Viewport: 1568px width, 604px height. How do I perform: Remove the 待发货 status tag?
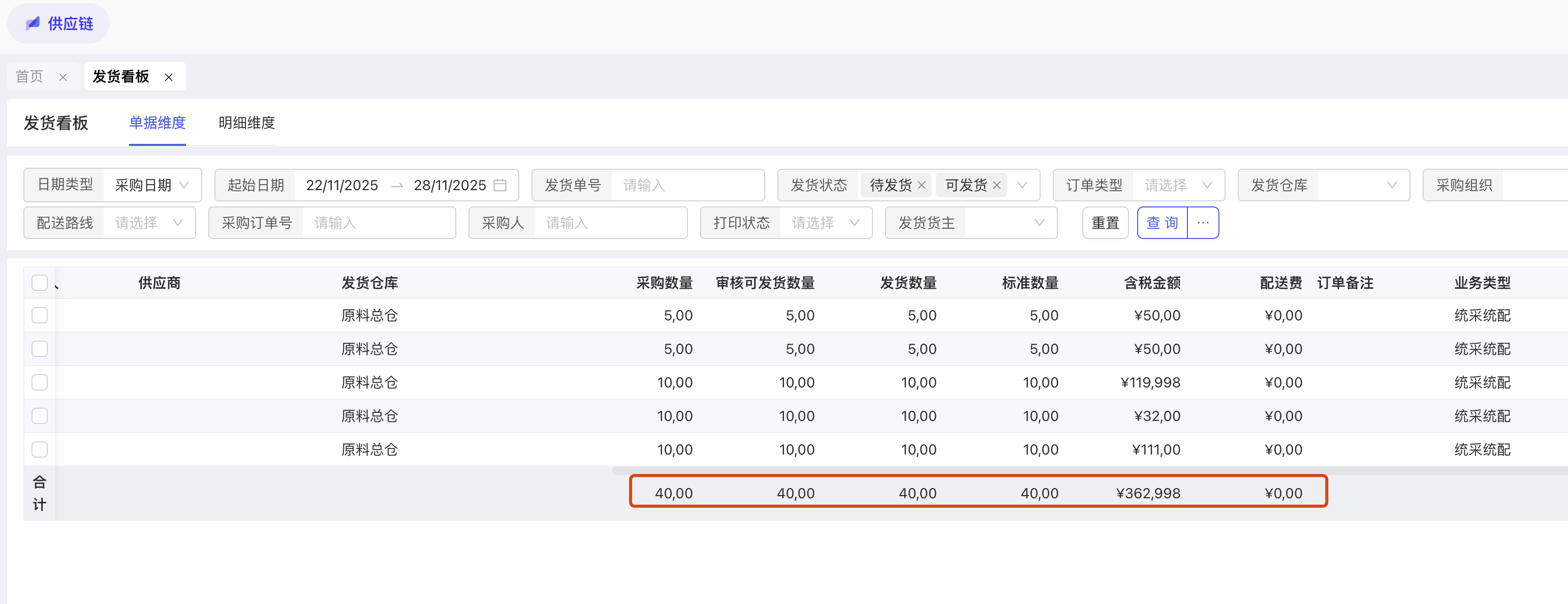click(x=922, y=185)
